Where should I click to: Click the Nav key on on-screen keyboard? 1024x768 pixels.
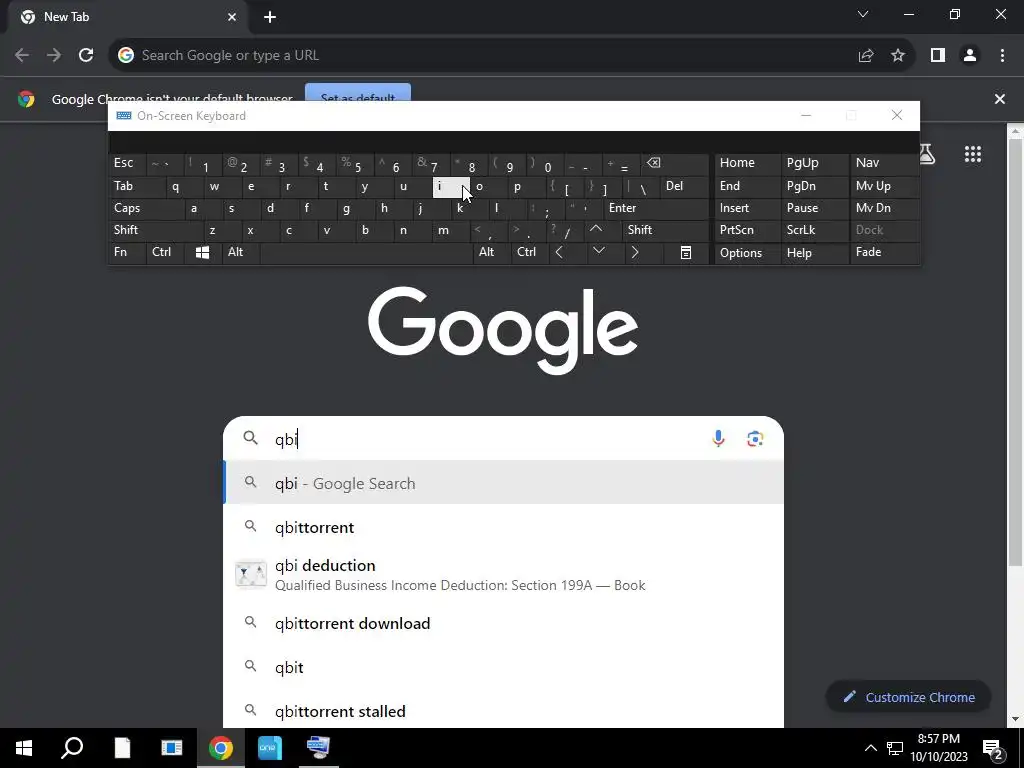[x=884, y=163]
